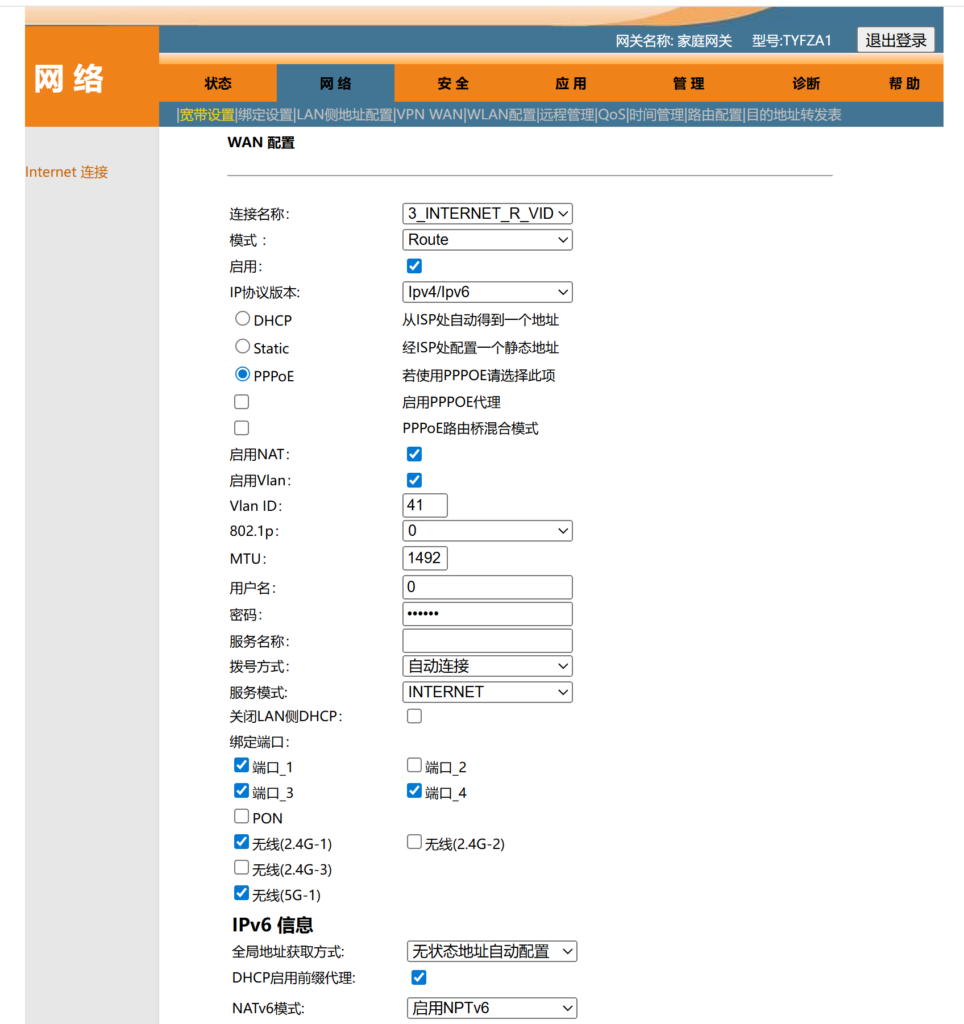Open the 诊断 diagnostics tab
The width and height of the screenshot is (964, 1024).
click(x=806, y=84)
